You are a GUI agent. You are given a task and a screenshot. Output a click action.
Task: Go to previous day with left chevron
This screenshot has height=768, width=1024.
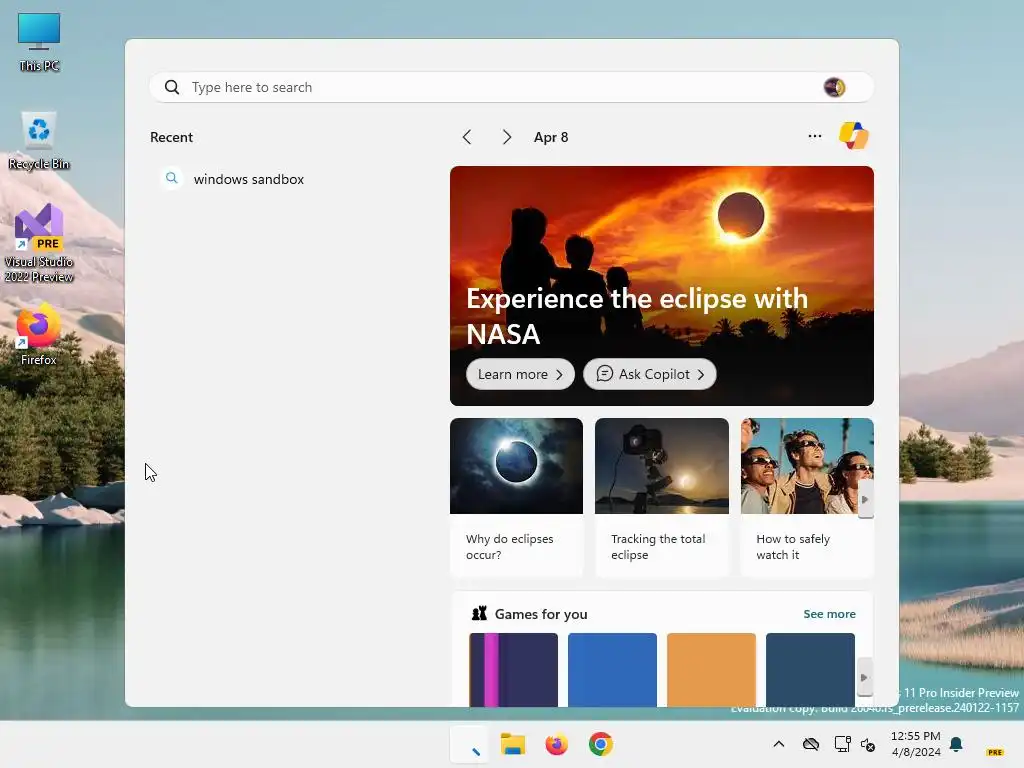pos(466,137)
